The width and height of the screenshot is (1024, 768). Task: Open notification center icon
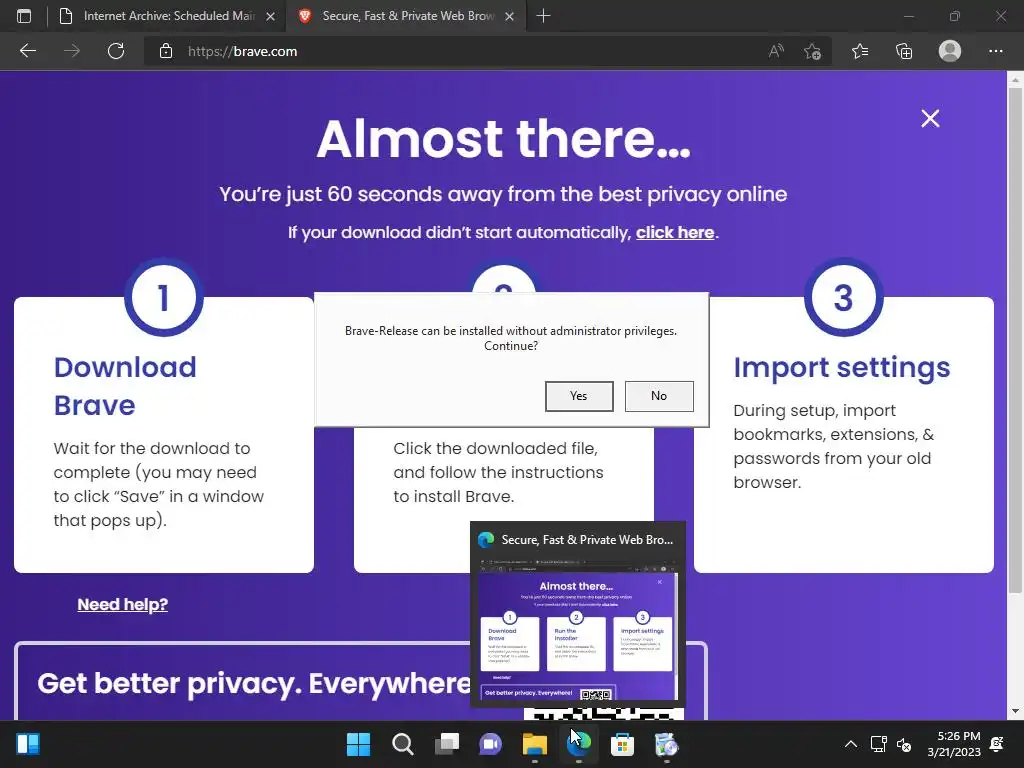997,744
